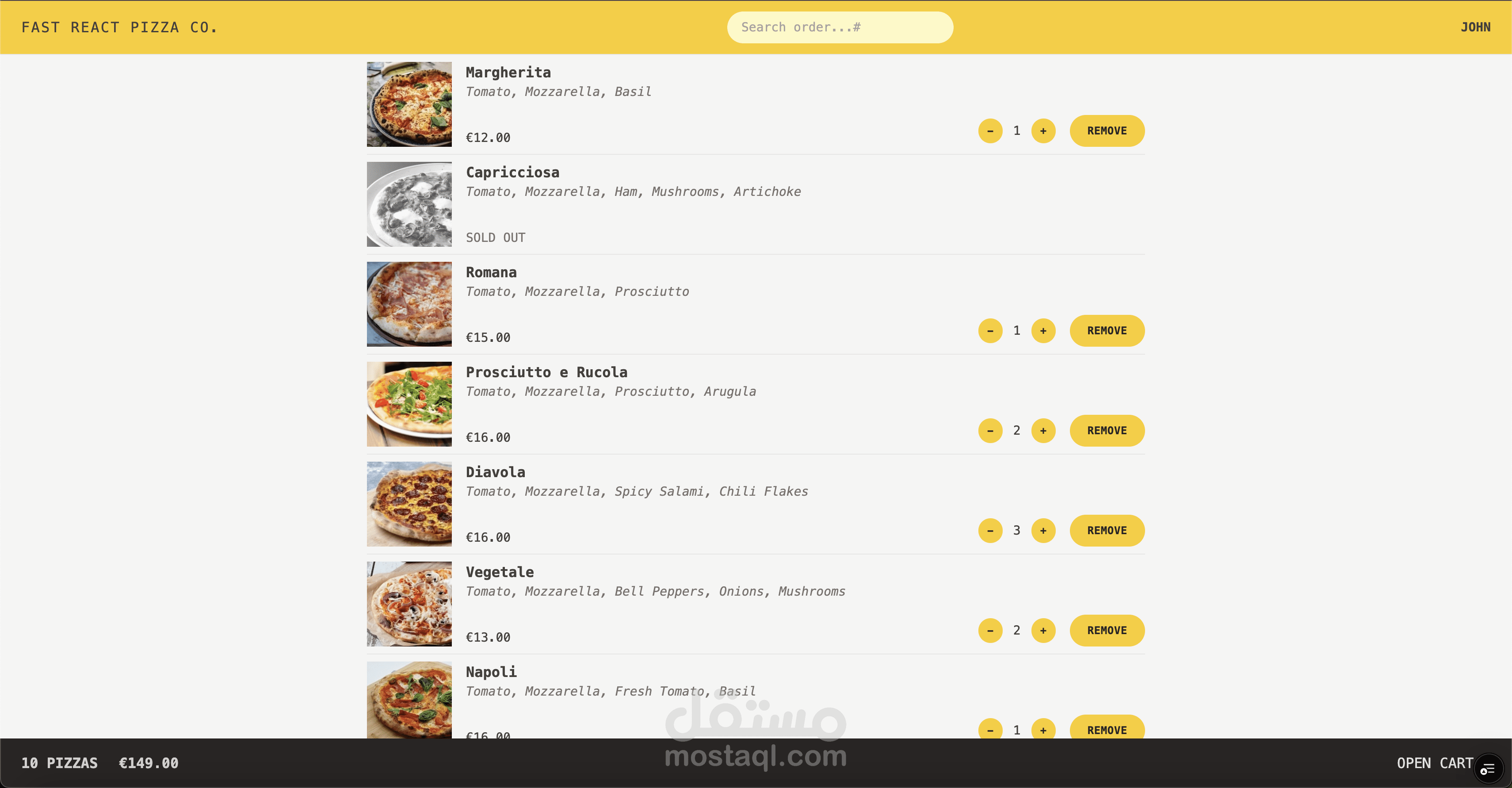The width and height of the screenshot is (1512, 788).
Task: Increase Romana quantity with plus button
Action: 1043,331
